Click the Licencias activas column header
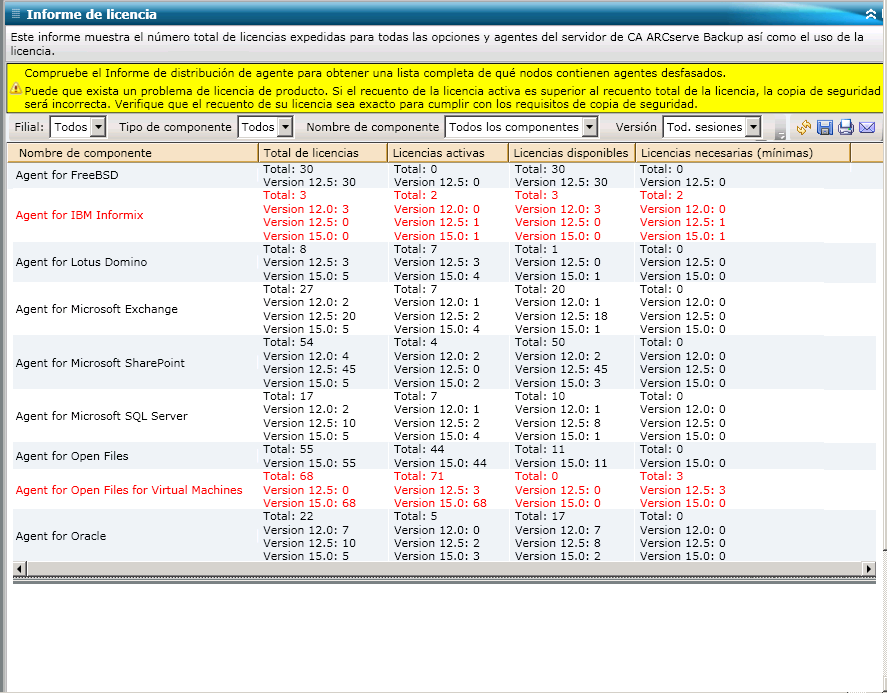 [x=448, y=153]
